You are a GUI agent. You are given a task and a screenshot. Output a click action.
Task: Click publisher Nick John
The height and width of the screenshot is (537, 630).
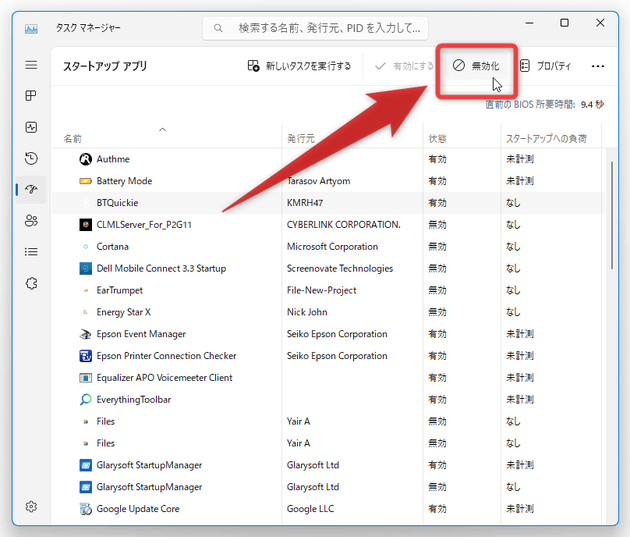pyautogui.click(x=307, y=312)
